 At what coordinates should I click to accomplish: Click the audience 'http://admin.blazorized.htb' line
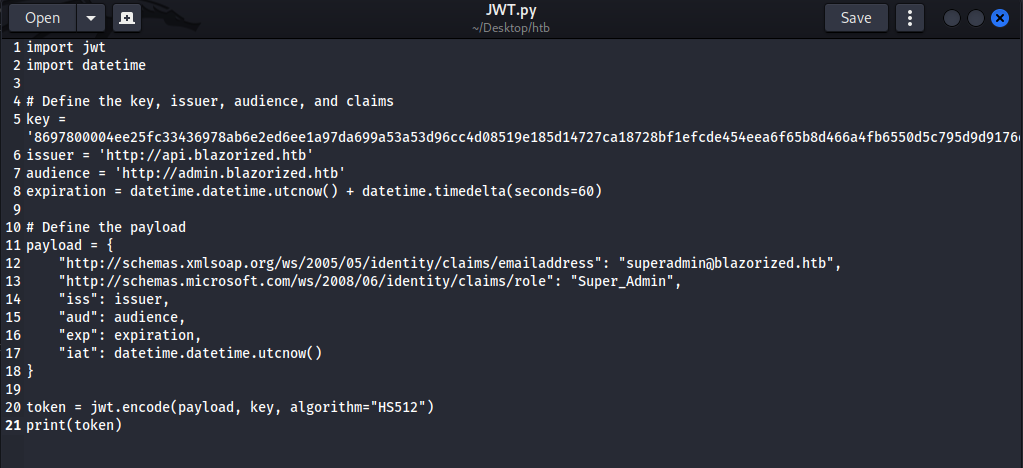tap(230, 173)
